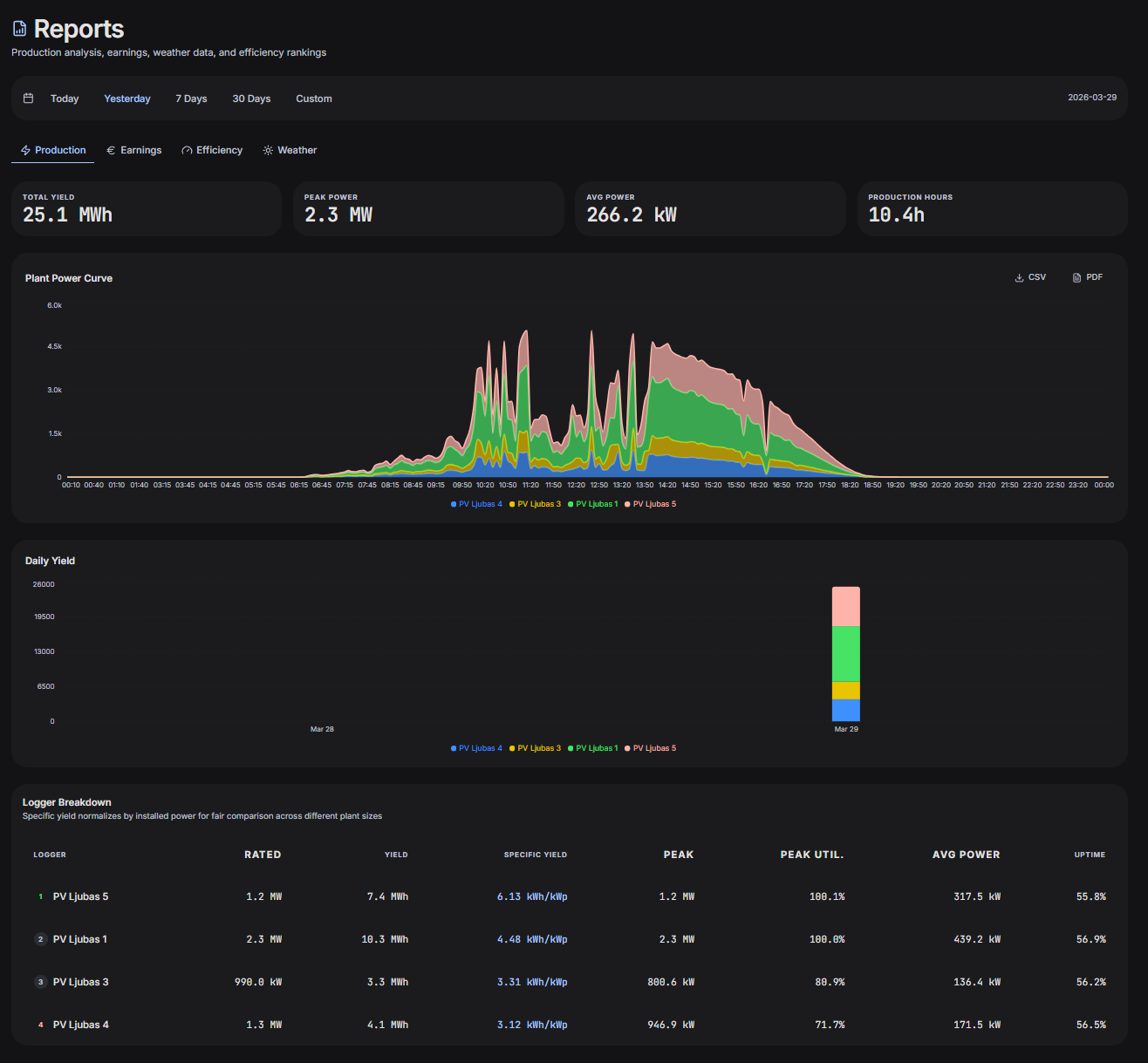Click the download icon next to CSV
The image size is (1148, 1063).
[x=1018, y=276]
